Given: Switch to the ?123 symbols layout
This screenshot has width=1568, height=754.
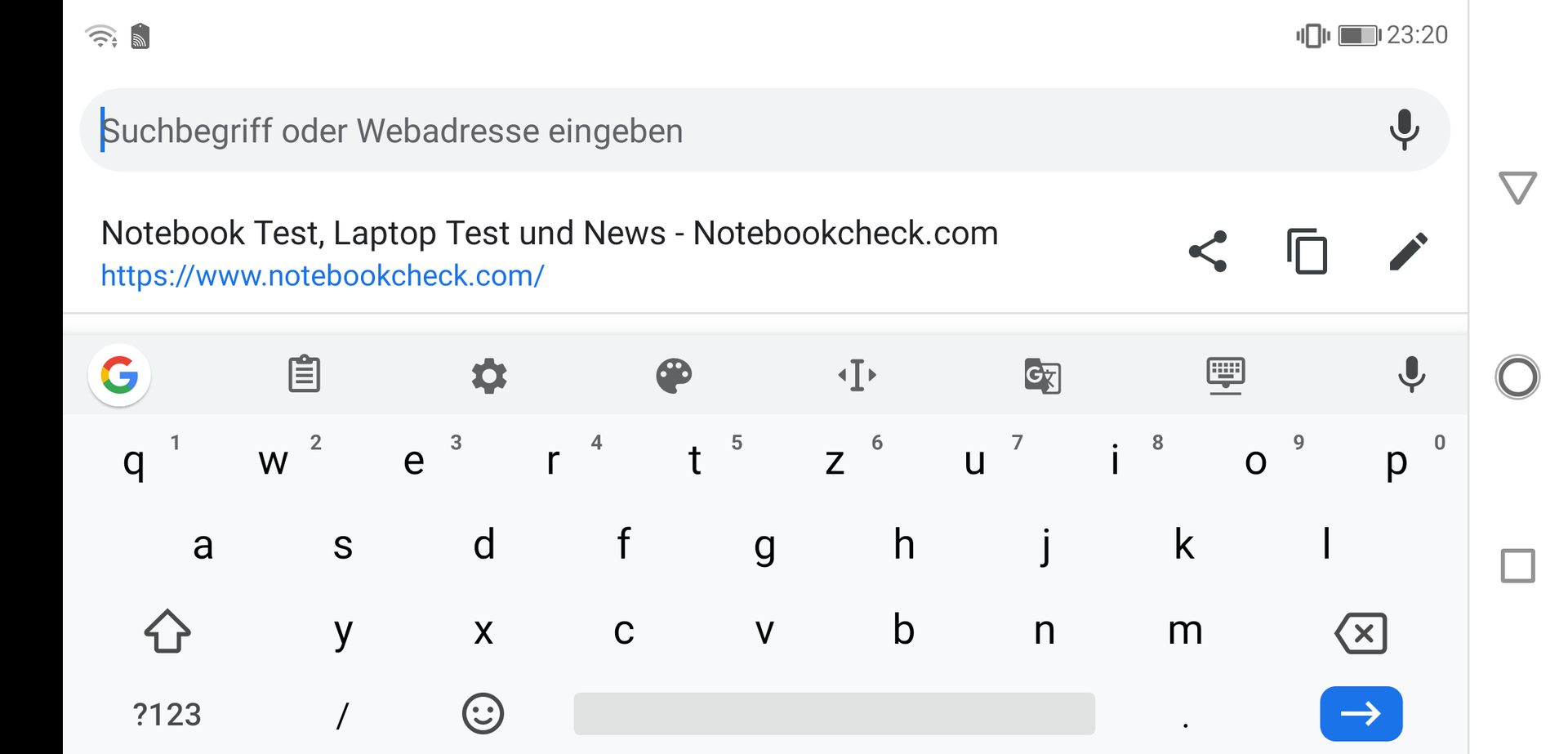Looking at the screenshot, I should pos(167,715).
